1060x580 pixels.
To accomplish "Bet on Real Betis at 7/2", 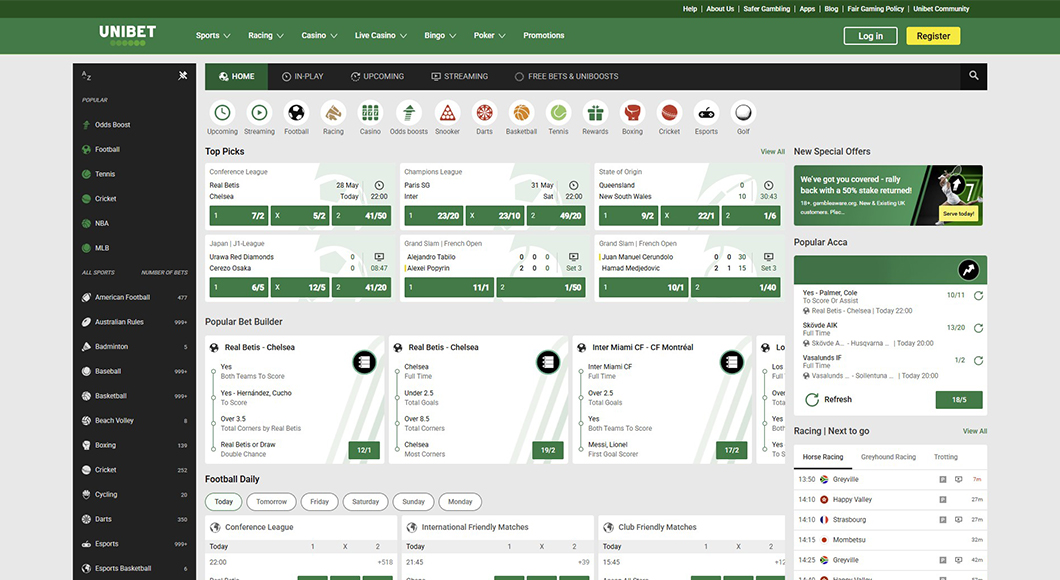I will 239,216.
